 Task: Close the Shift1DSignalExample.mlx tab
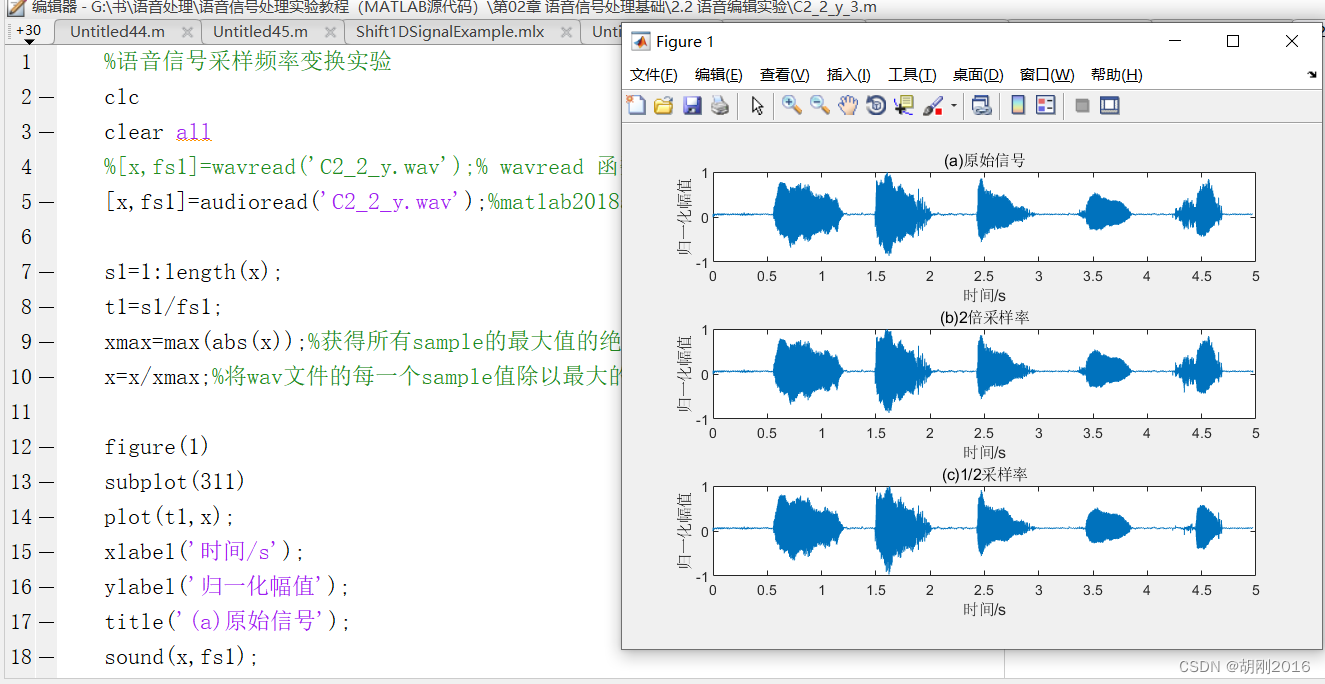click(566, 32)
